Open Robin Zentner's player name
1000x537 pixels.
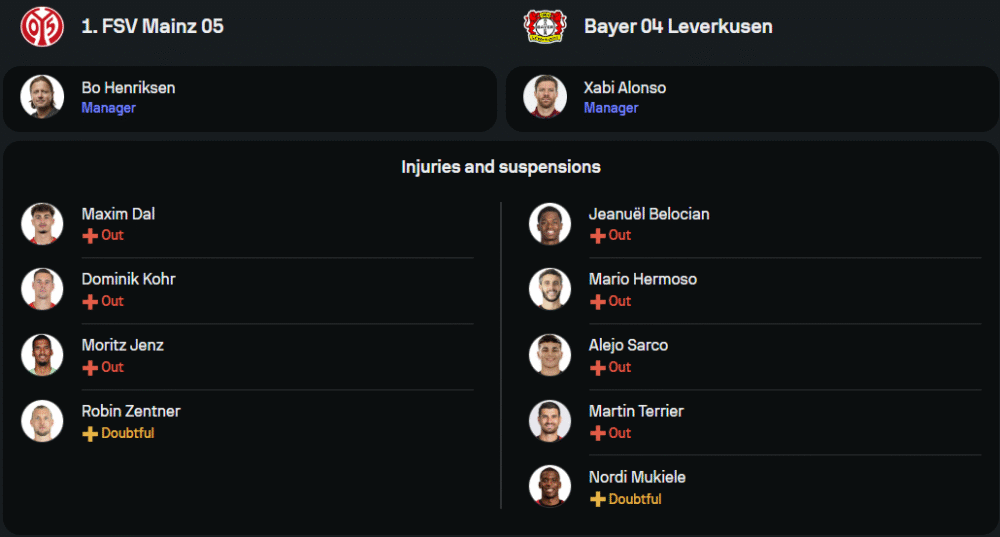(131, 411)
